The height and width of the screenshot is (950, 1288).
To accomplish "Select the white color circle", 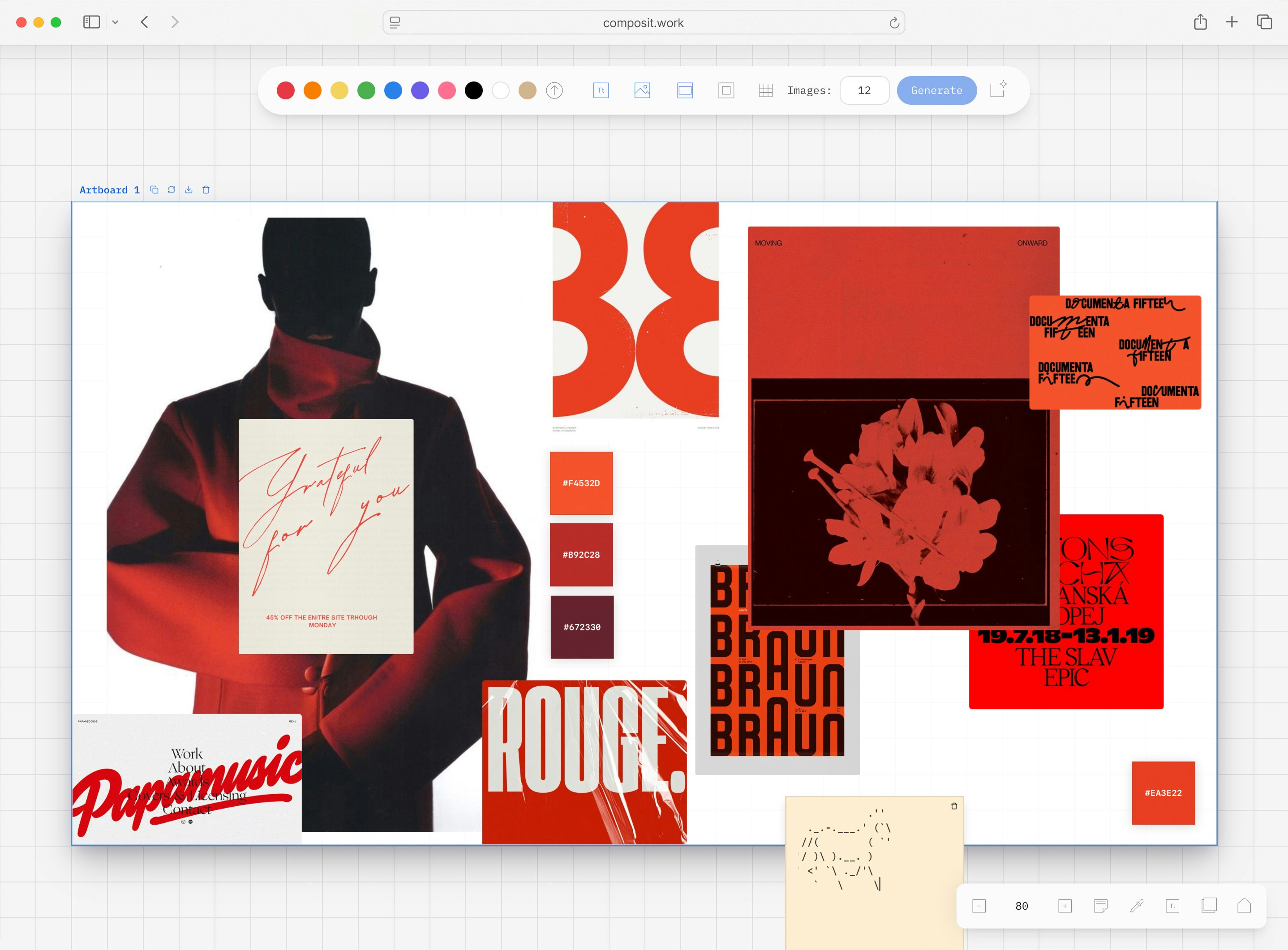I will tap(501, 90).
